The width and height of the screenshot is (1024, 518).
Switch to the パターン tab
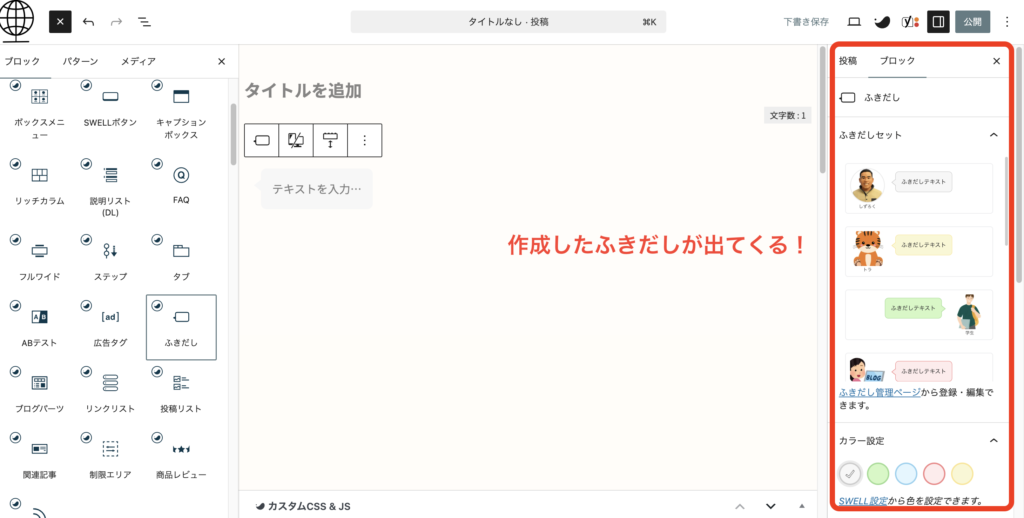(80, 61)
